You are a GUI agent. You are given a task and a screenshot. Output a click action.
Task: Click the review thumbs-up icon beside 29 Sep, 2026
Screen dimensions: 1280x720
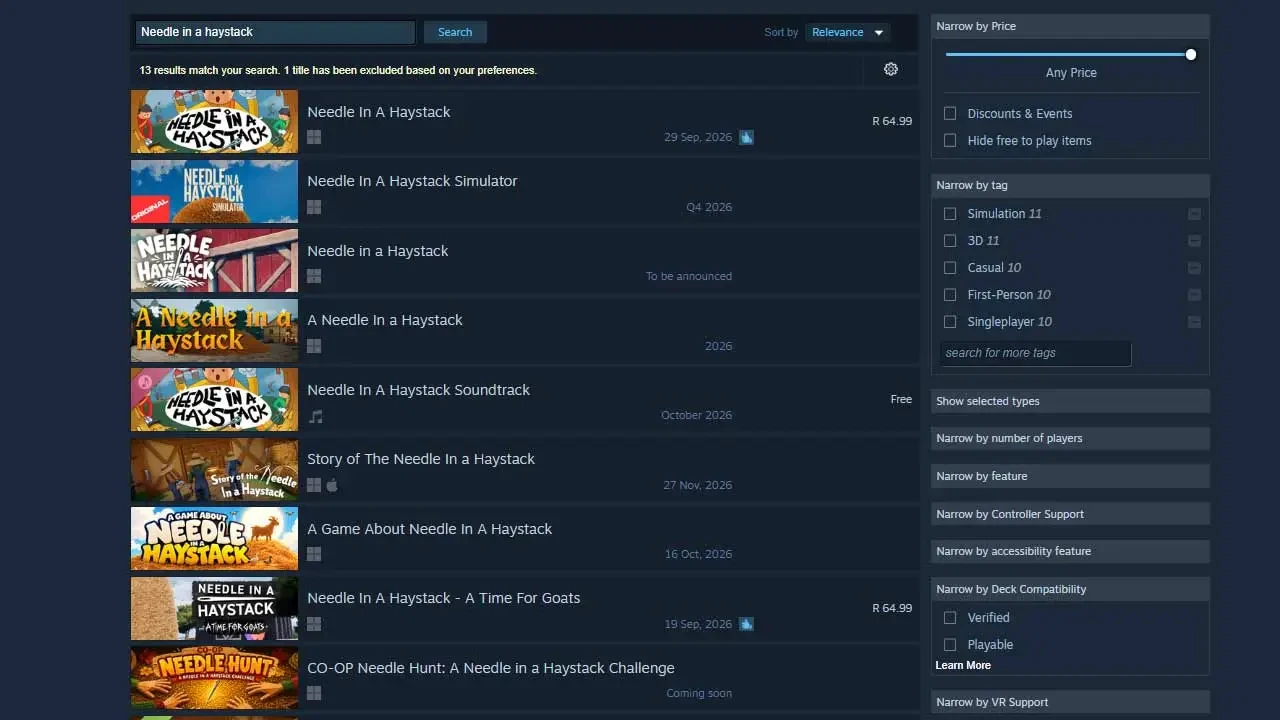(x=746, y=137)
